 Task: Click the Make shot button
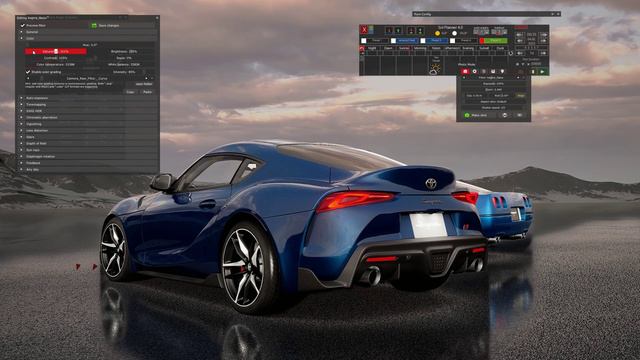click(479, 116)
